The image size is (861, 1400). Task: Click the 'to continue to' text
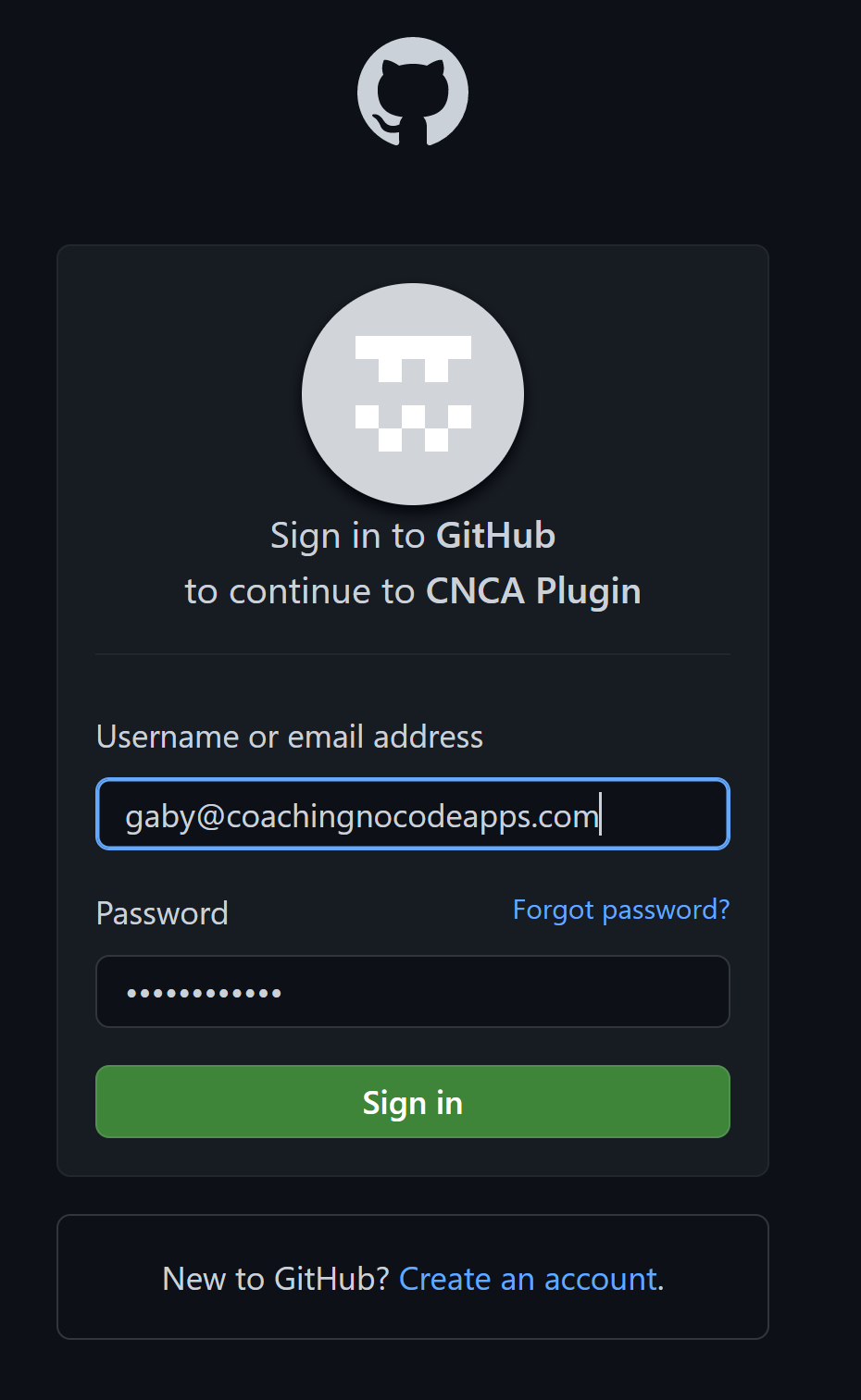point(300,591)
